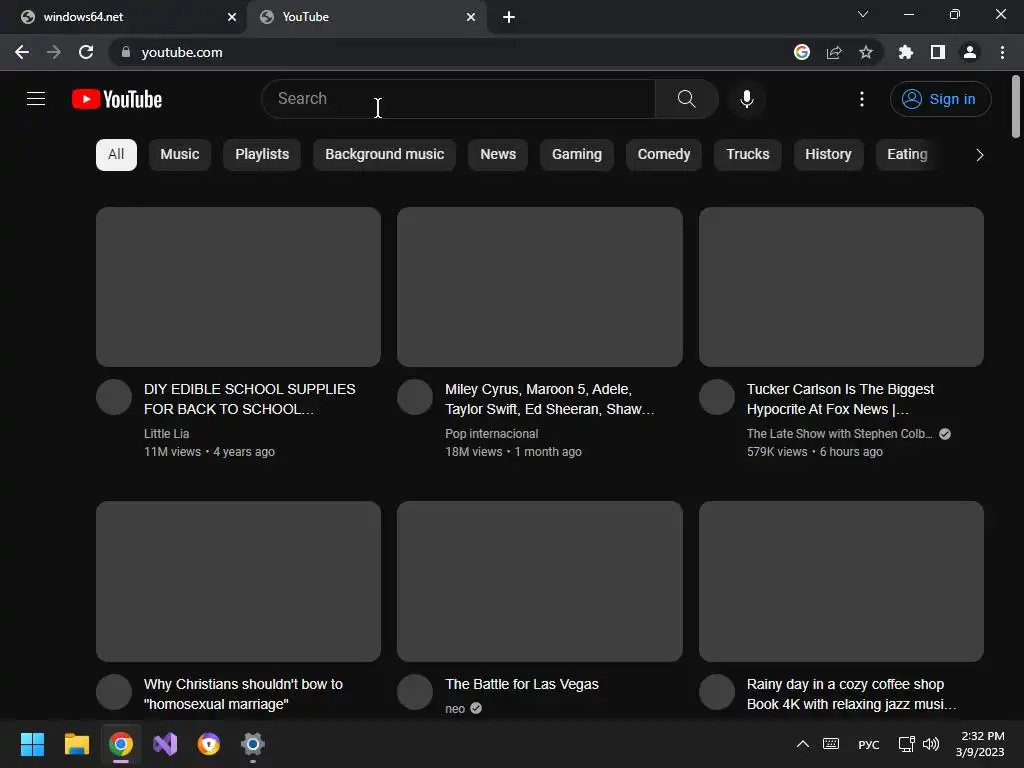Click the share page icon
1024x768 pixels.
[834, 52]
